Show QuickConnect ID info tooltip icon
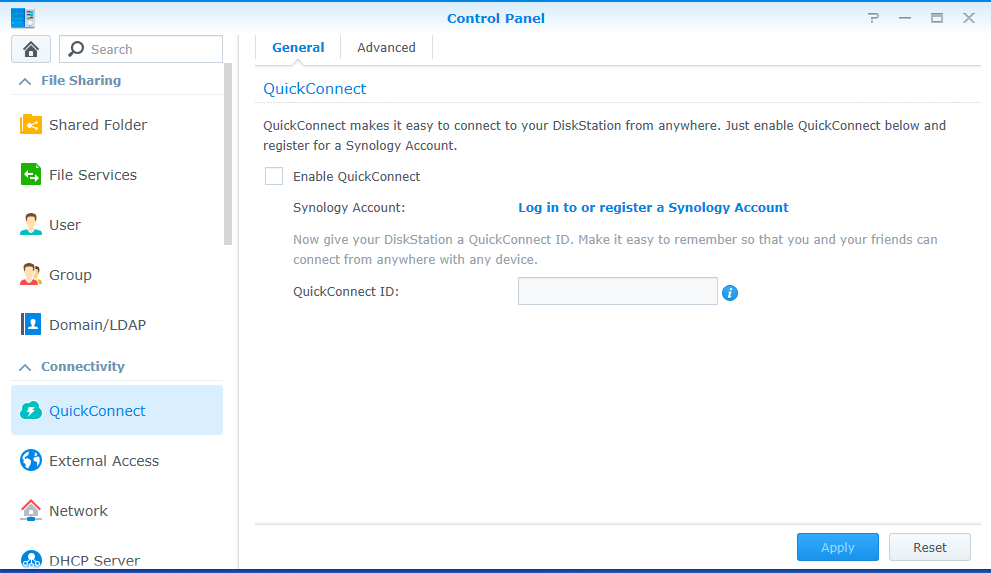Image resolution: width=991 pixels, height=573 pixels. click(730, 293)
